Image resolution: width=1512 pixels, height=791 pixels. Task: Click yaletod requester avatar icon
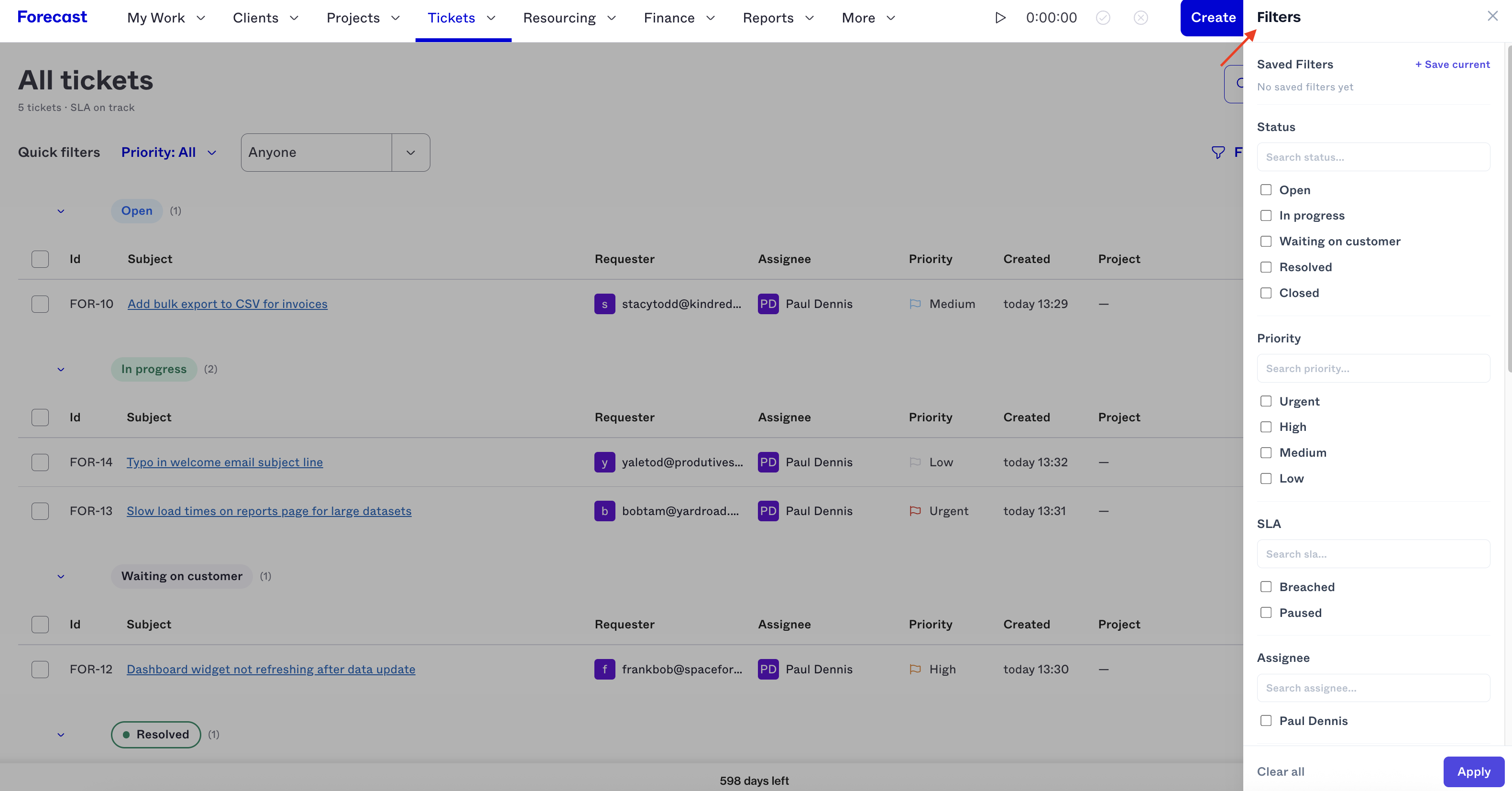coord(604,462)
